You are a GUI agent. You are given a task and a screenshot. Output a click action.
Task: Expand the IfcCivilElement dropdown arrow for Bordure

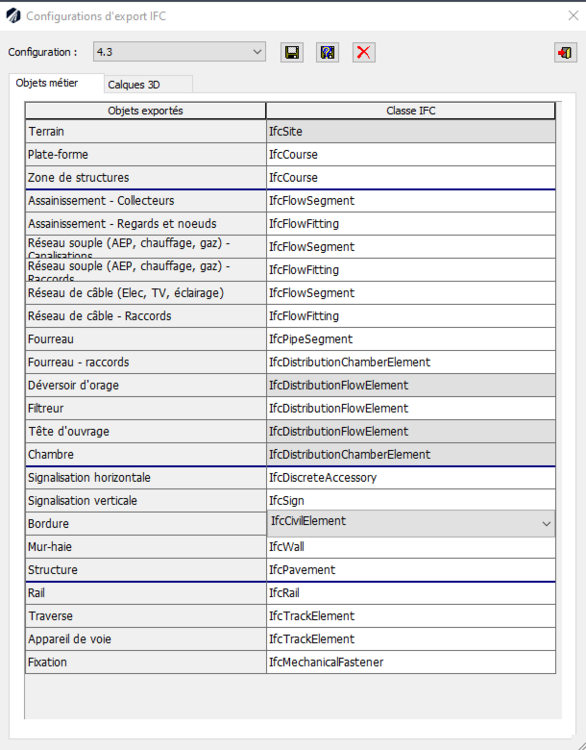(546, 524)
